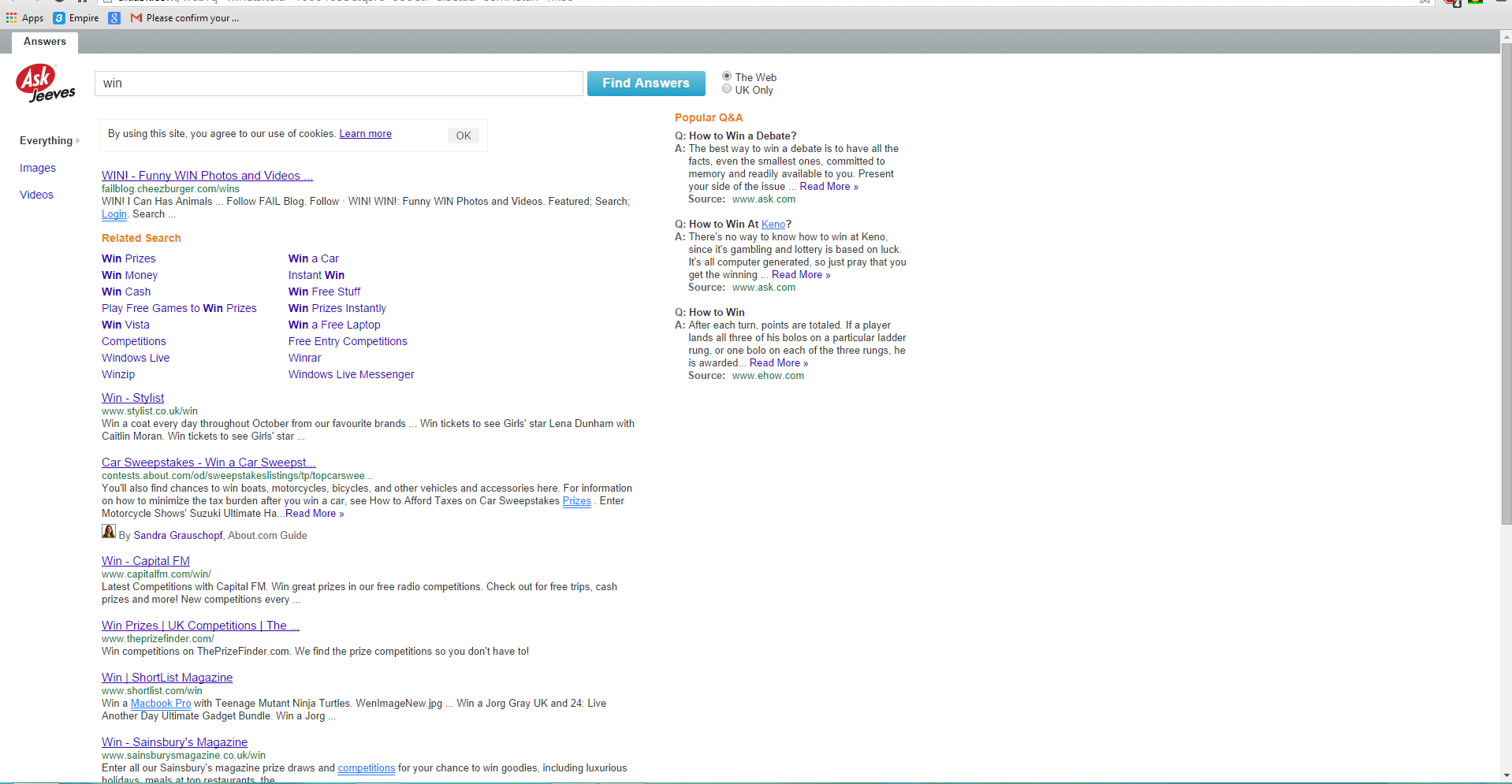1512x784 pixels.
Task: Open related search 'Windows Live Messenger'
Action: point(351,374)
